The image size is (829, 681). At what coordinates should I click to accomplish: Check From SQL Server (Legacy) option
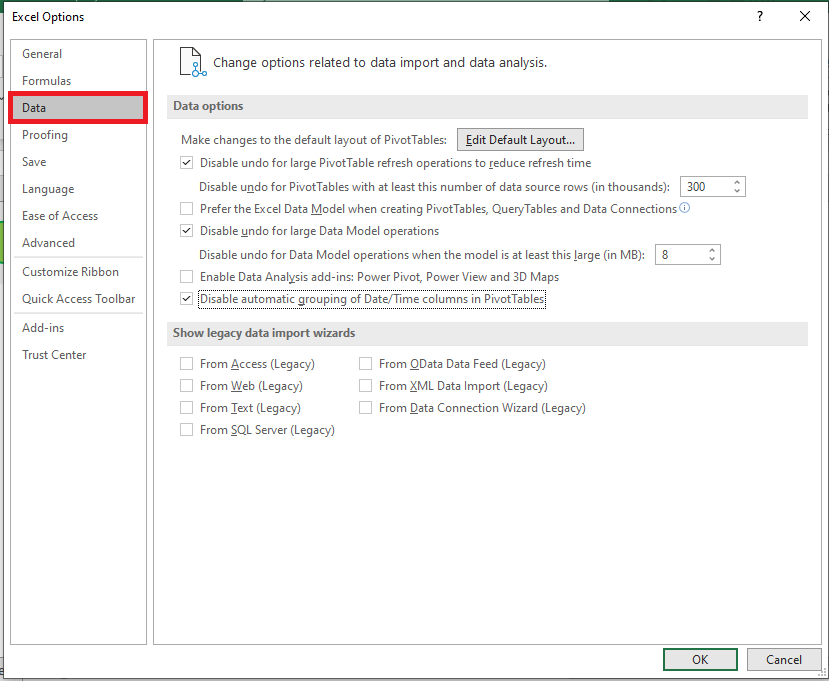pos(186,430)
